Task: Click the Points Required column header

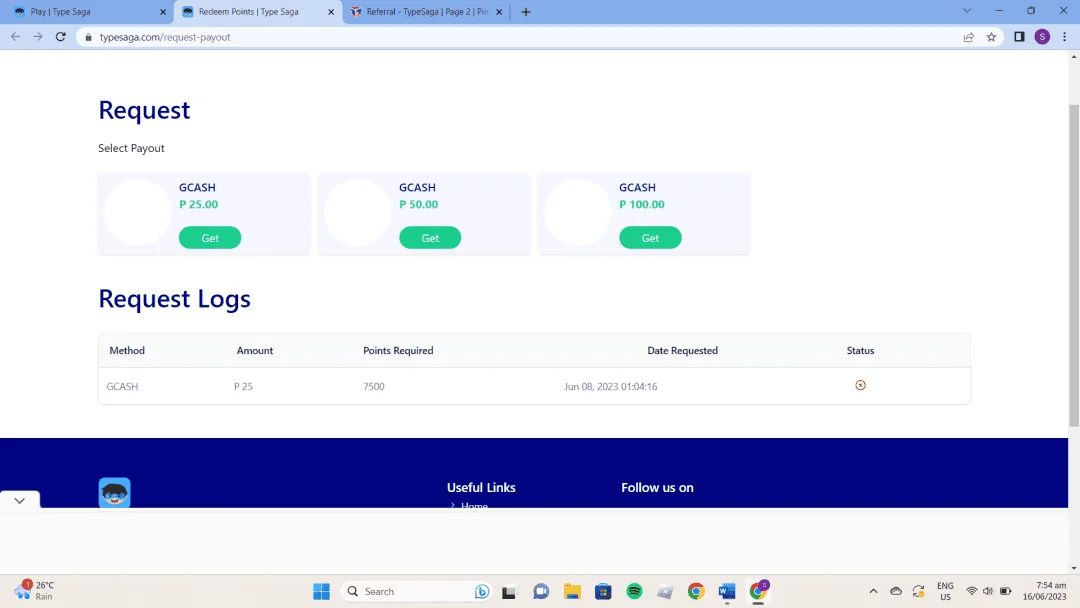Action: point(398,350)
